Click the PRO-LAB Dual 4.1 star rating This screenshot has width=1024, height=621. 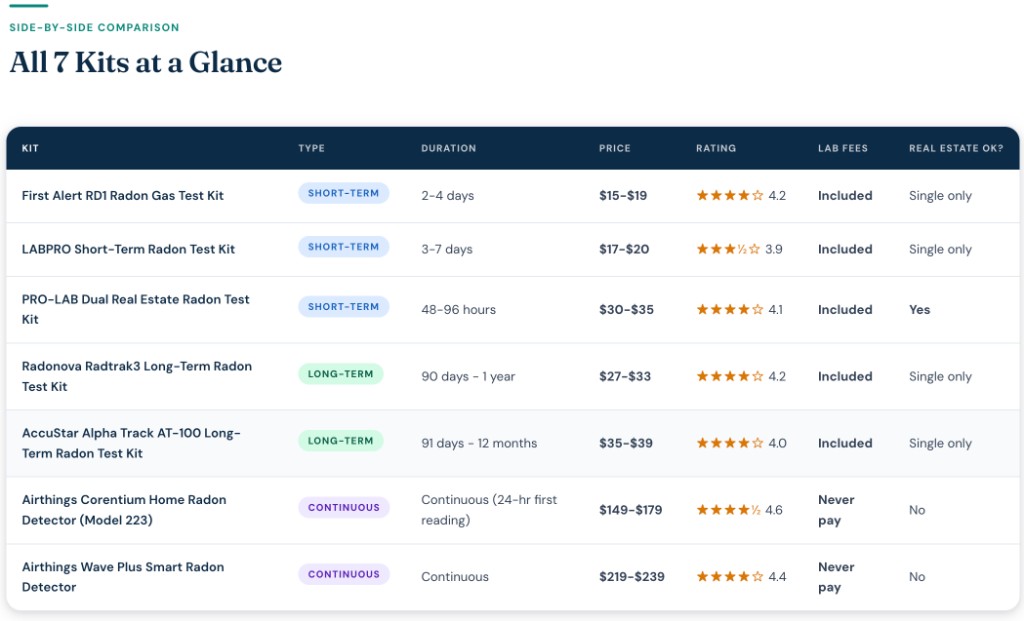click(x=739, y=310)
